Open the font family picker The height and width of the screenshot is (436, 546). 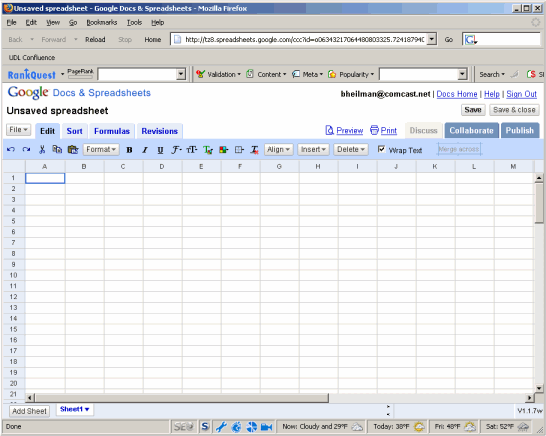(176, 150)
